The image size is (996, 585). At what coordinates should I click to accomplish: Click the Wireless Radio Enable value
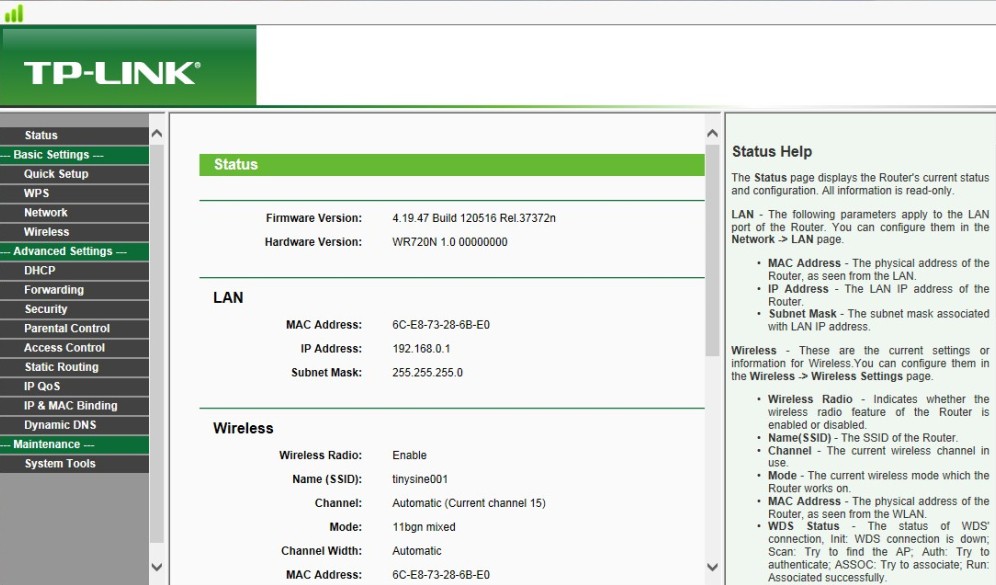coord(409,455)
